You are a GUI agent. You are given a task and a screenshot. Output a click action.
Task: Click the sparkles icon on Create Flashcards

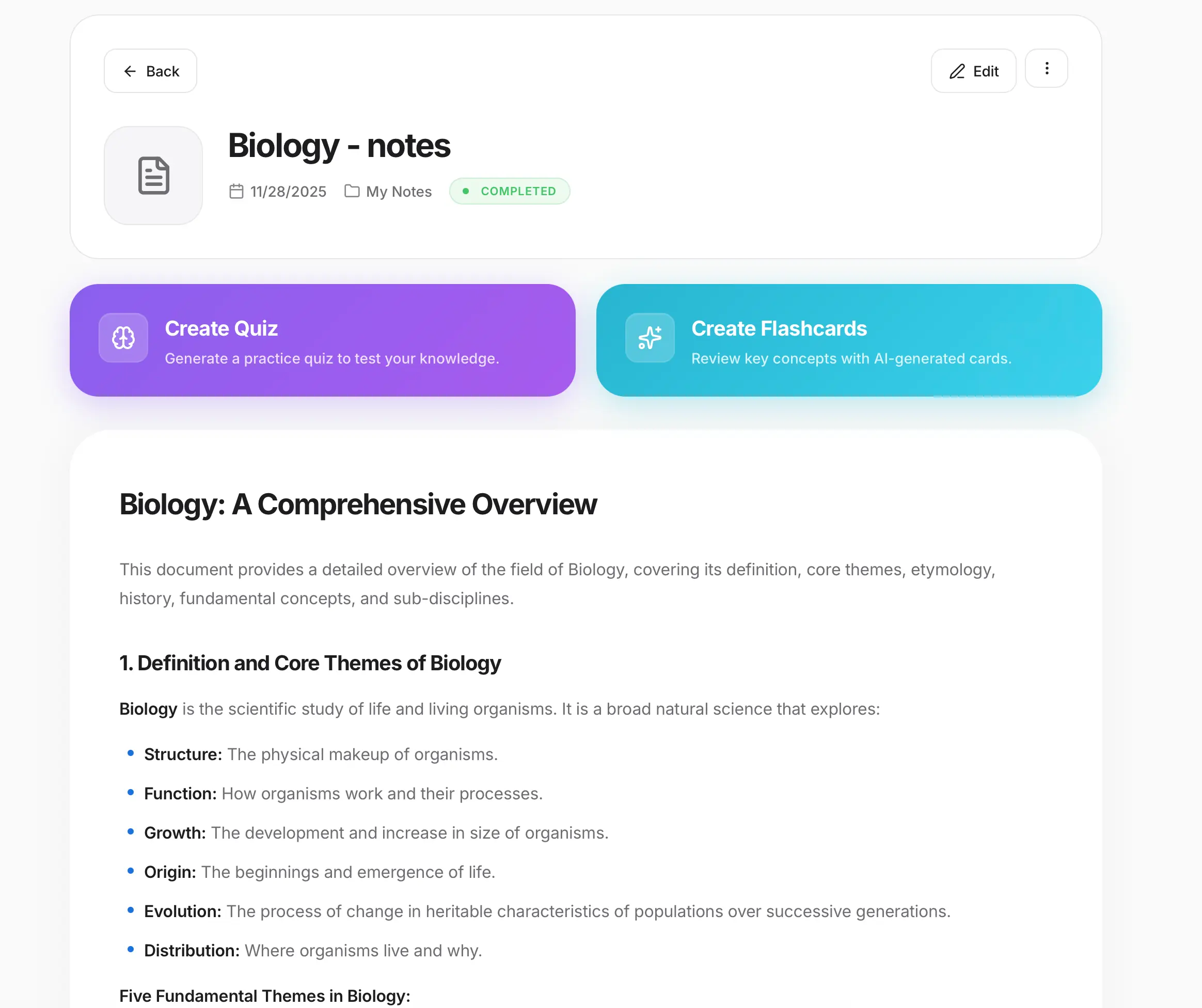[x=650, y=338]
